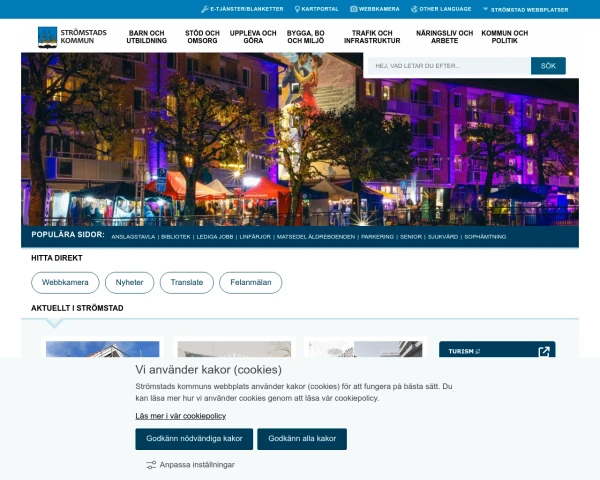Image resolution: width=600 pixels, height=480 pixels.
Task: Click sliders icon beside Anpassa inställningar
Action: pyautogui.click(x=151, y=465)
